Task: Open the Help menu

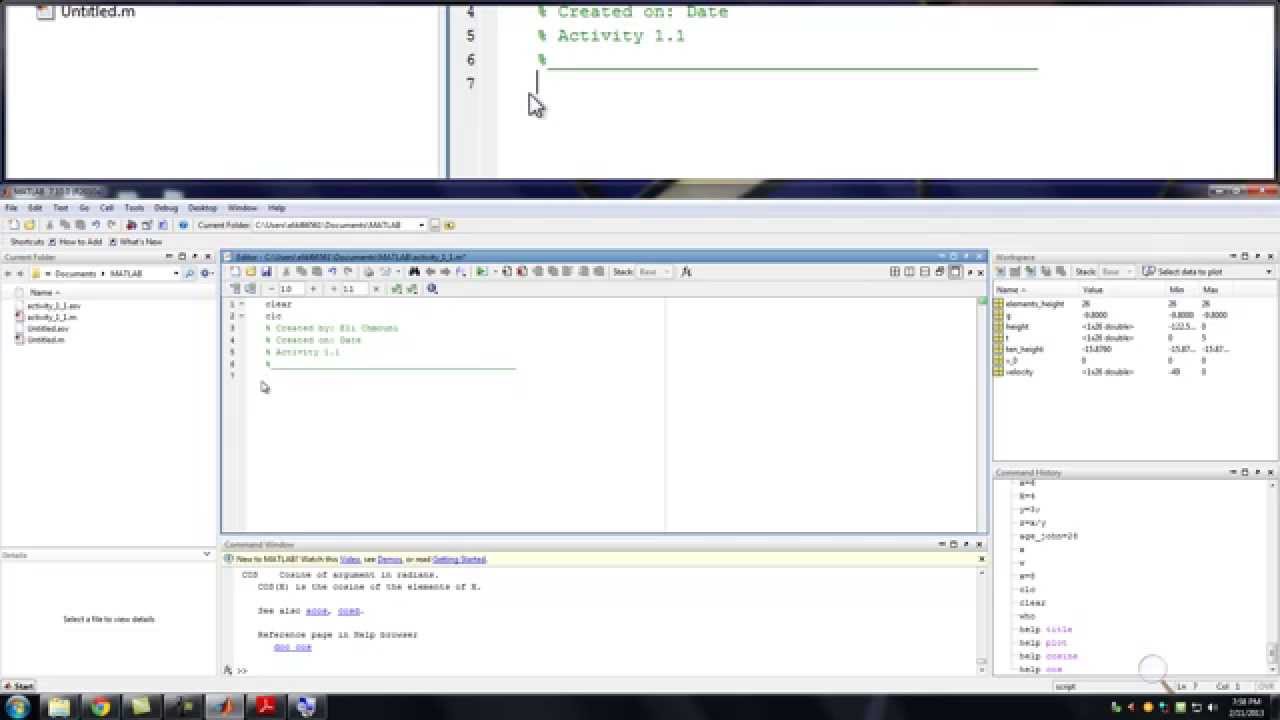Action: tap(277, 208)
